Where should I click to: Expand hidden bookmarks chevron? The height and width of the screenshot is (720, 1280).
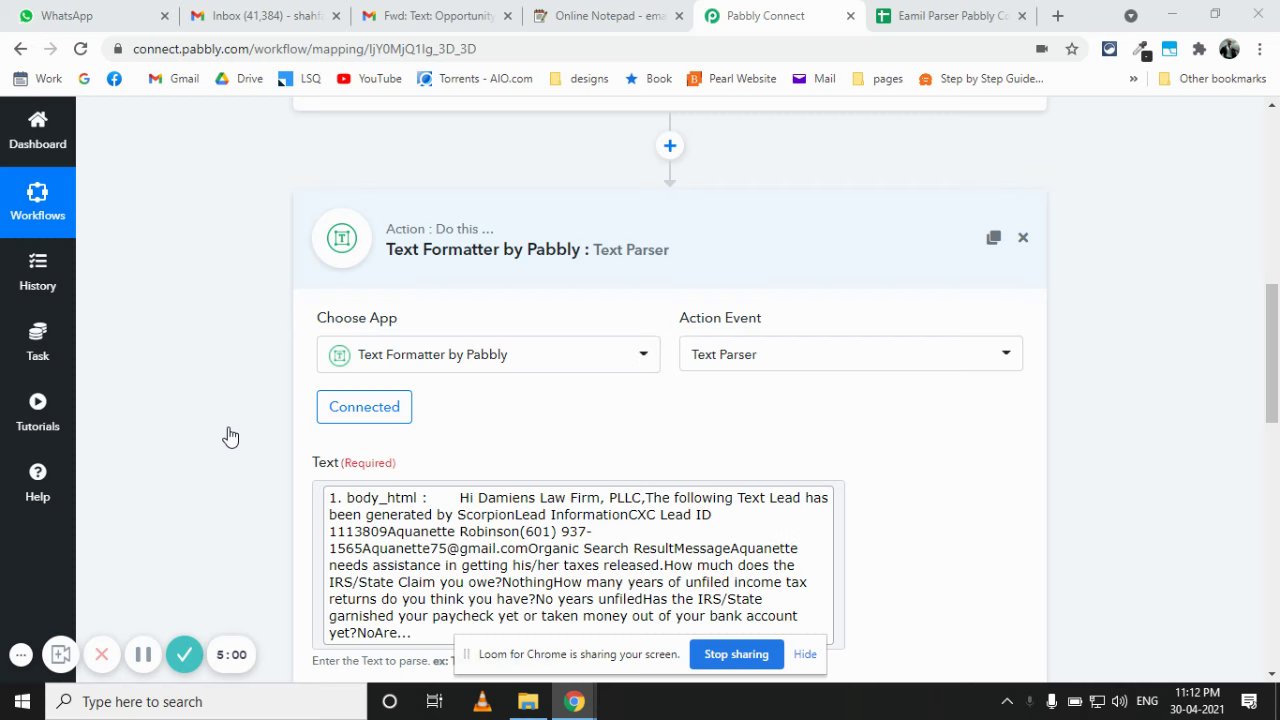[1133, 79]
